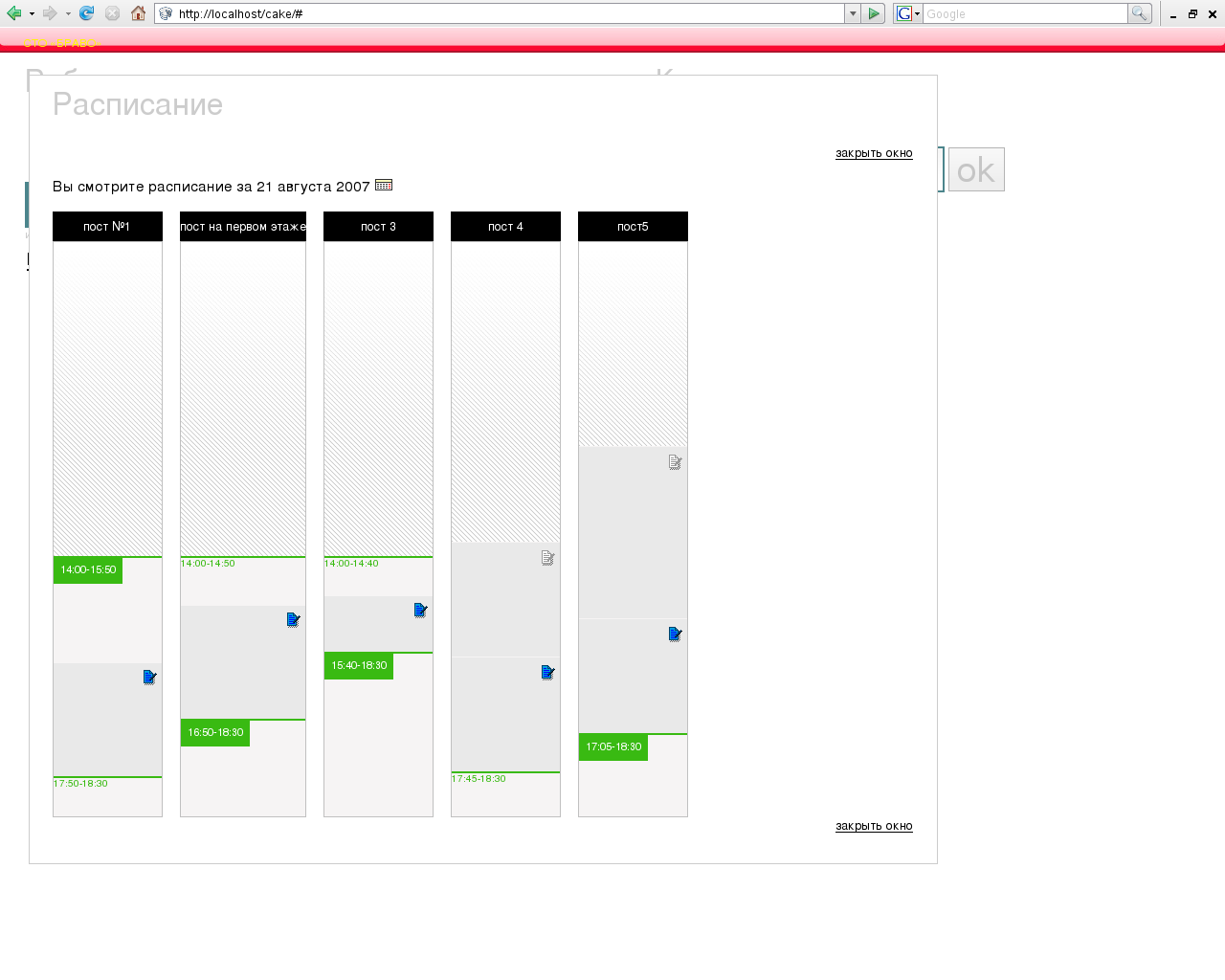Open the gray note icon in пост5
This screenshot has height=980, width=1225.
click(x=675, y=462)
